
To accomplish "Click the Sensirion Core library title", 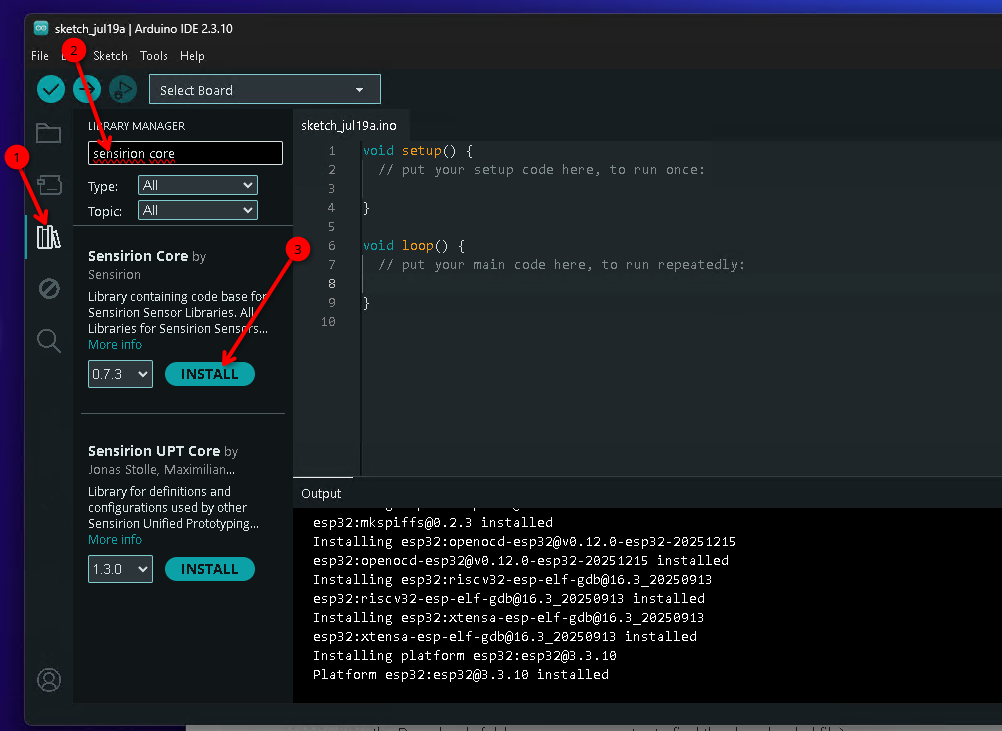I will (138, 256).
